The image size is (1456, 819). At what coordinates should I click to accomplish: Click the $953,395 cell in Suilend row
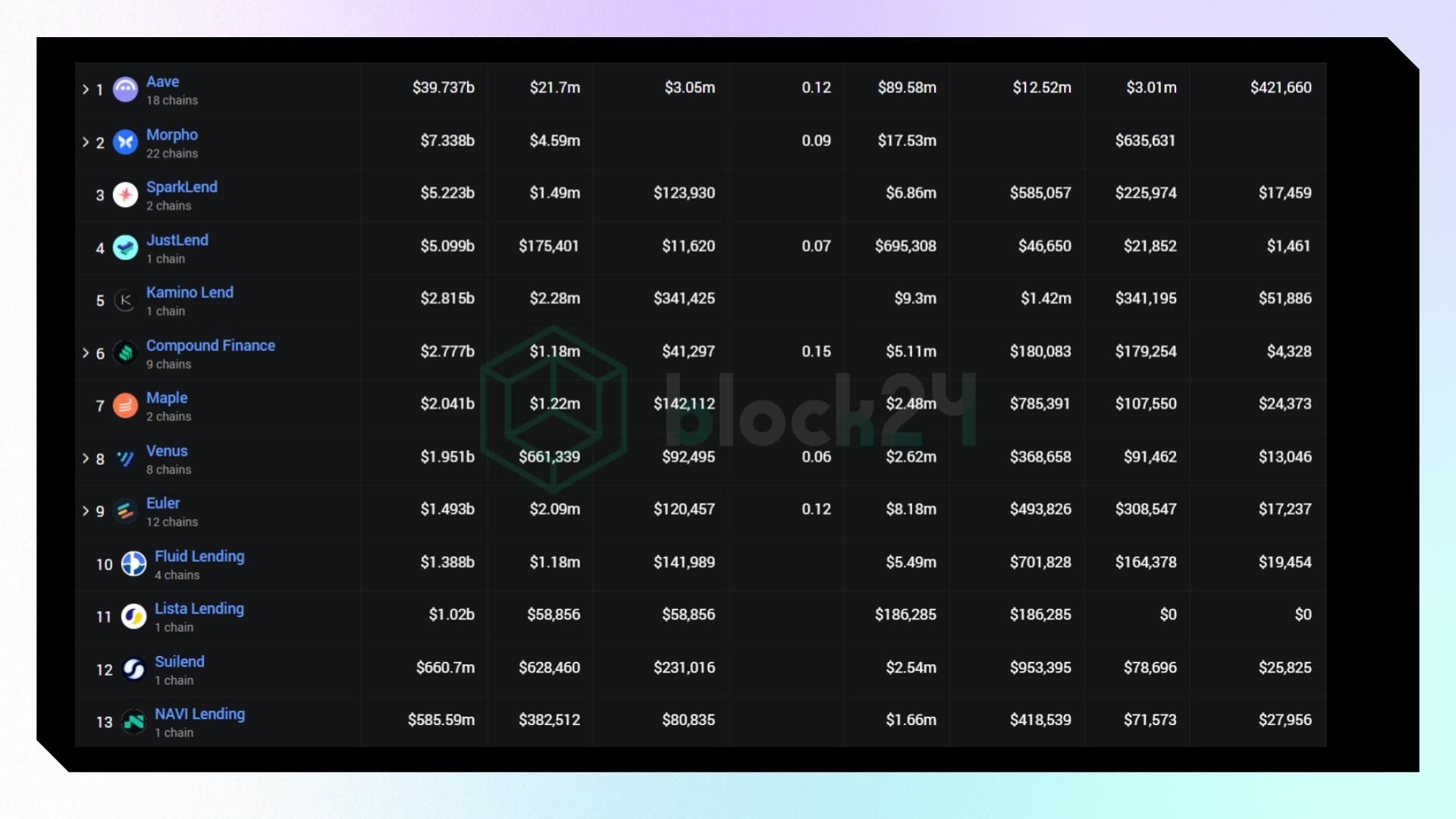click(x=1040, y=667)
